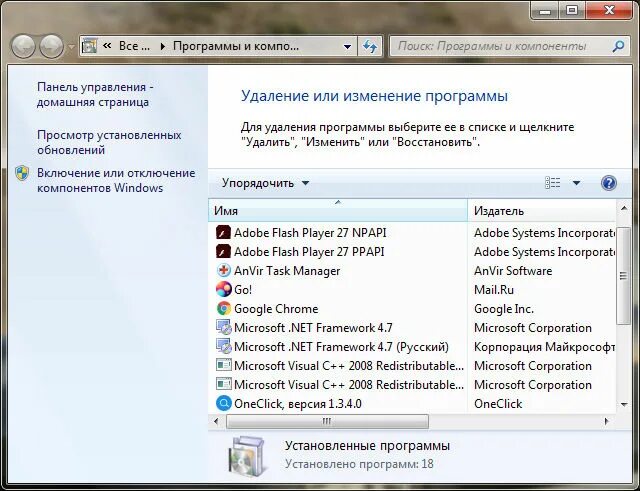640x491 pixels.
Task: Click the installed programs icon at bottom
Action: coord(247,456)
